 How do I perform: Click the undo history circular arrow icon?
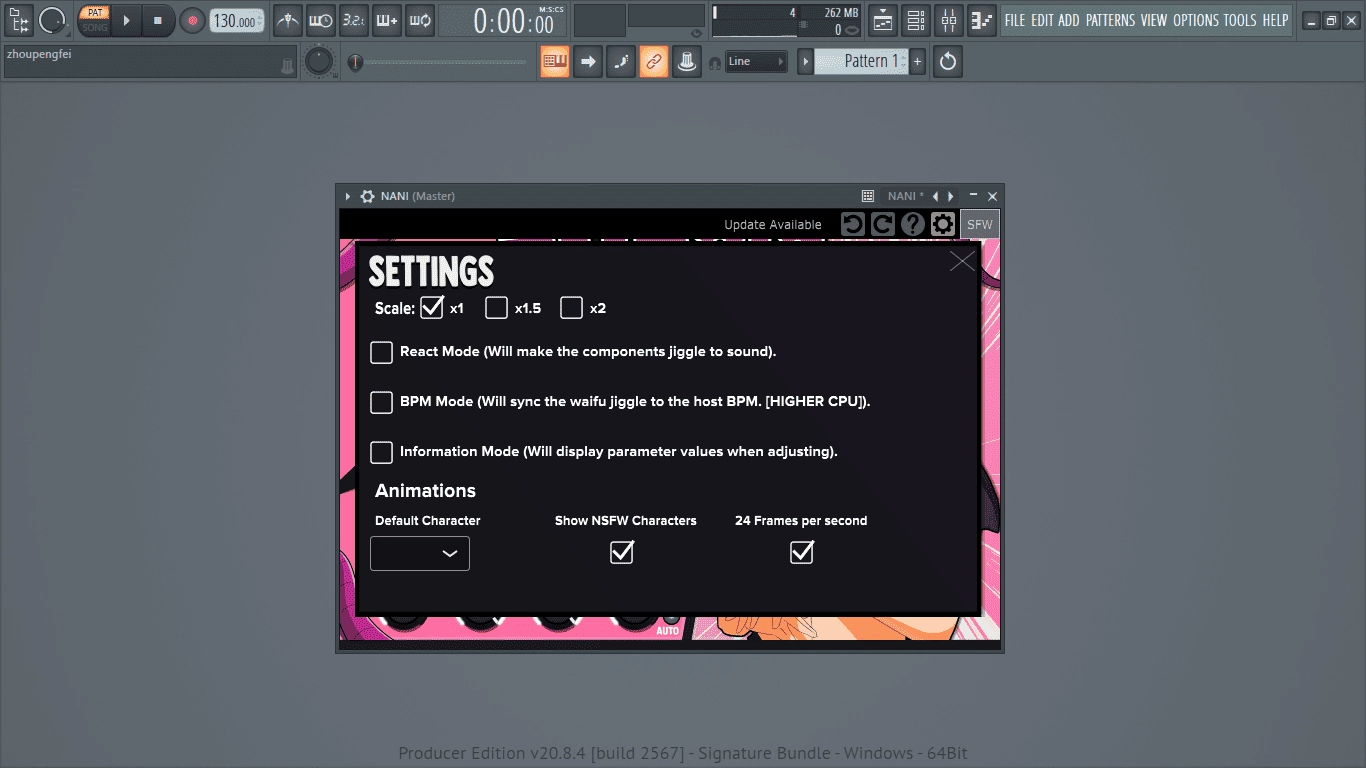pyautogui.click(x=948, y=61)
